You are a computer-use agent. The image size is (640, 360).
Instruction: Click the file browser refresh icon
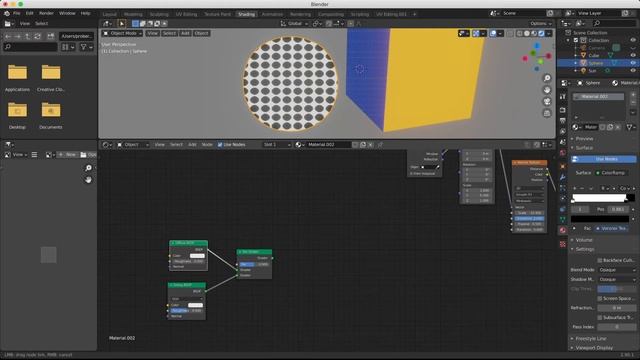coord(37,36)
